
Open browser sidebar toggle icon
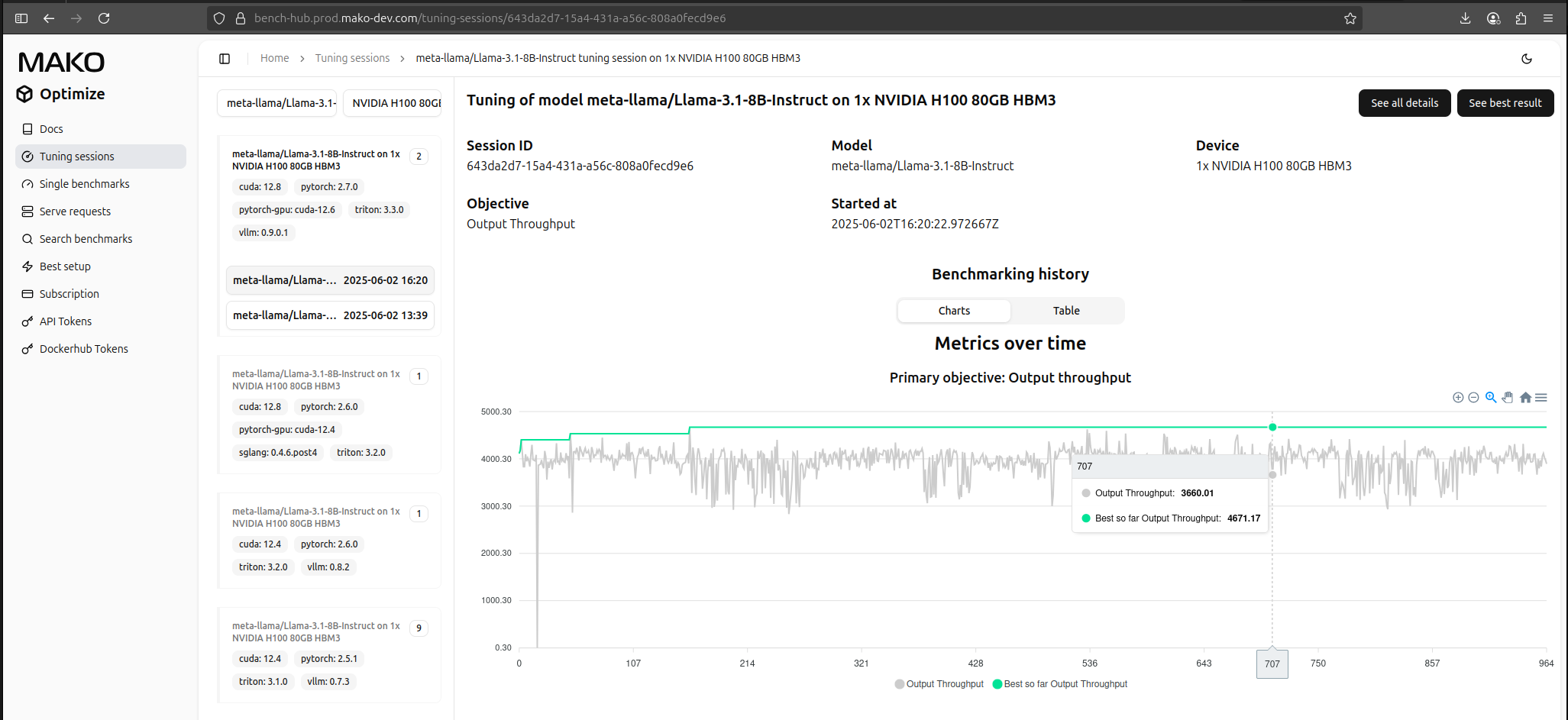pos(21,18)
